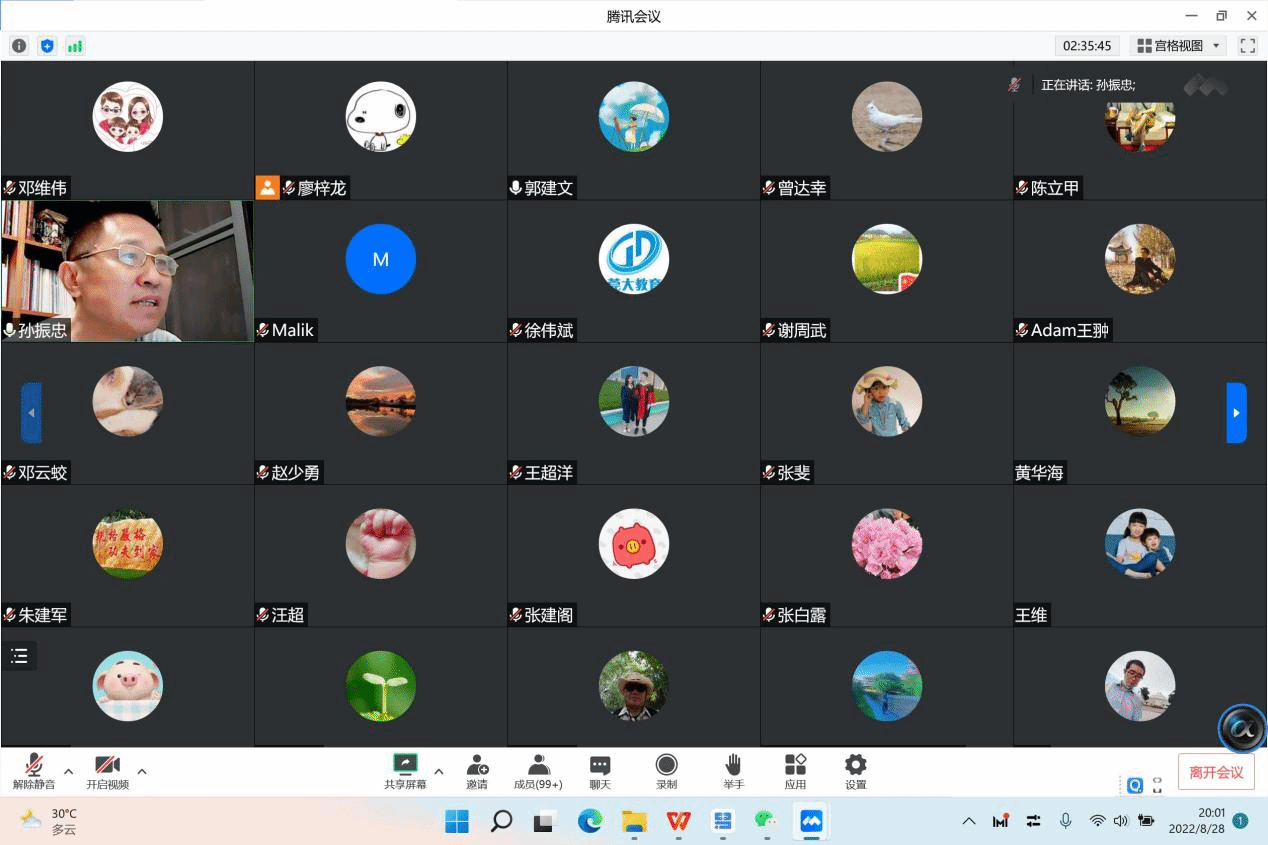Expand the video options arrow beside 开启视频
Image resolution: width=1268 pixels, height=845 pixels.
(x=142, y=771)
